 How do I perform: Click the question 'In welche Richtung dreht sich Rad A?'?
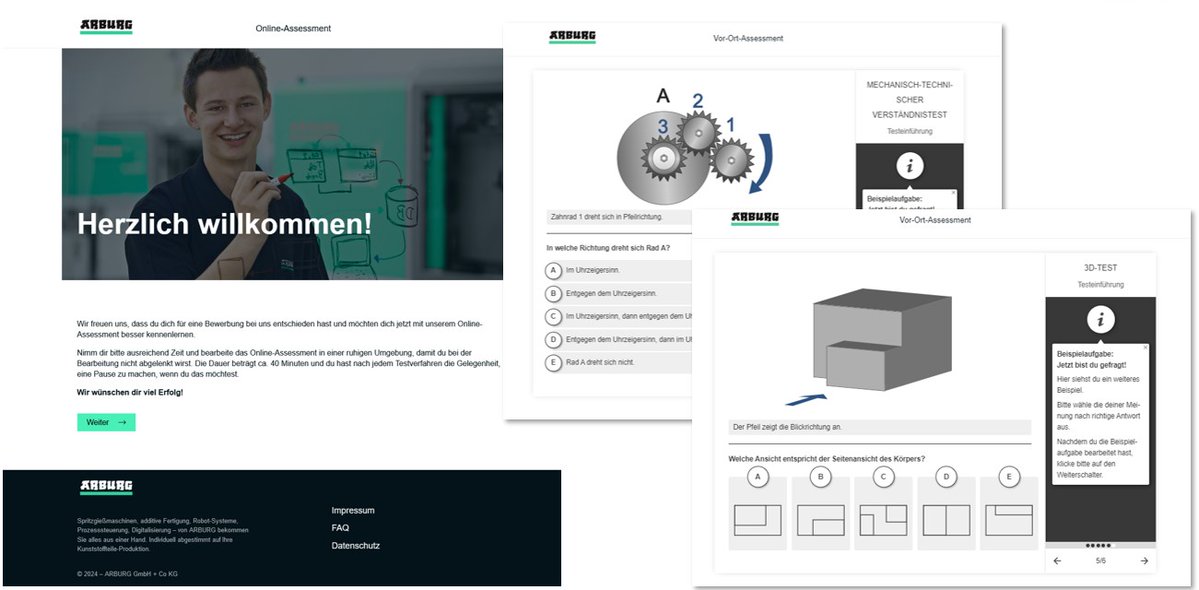coord(608,248)
